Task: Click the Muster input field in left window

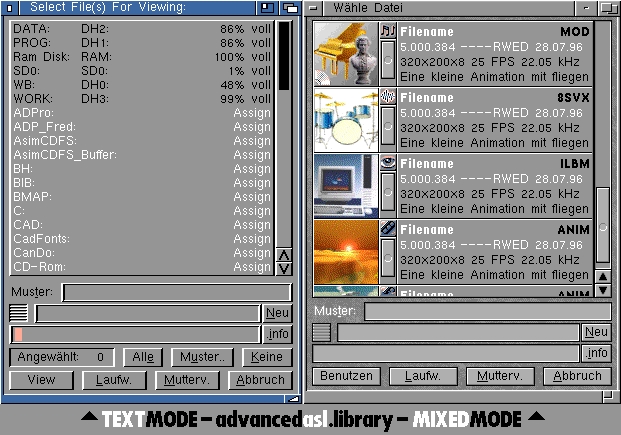Action: (177, 292)
